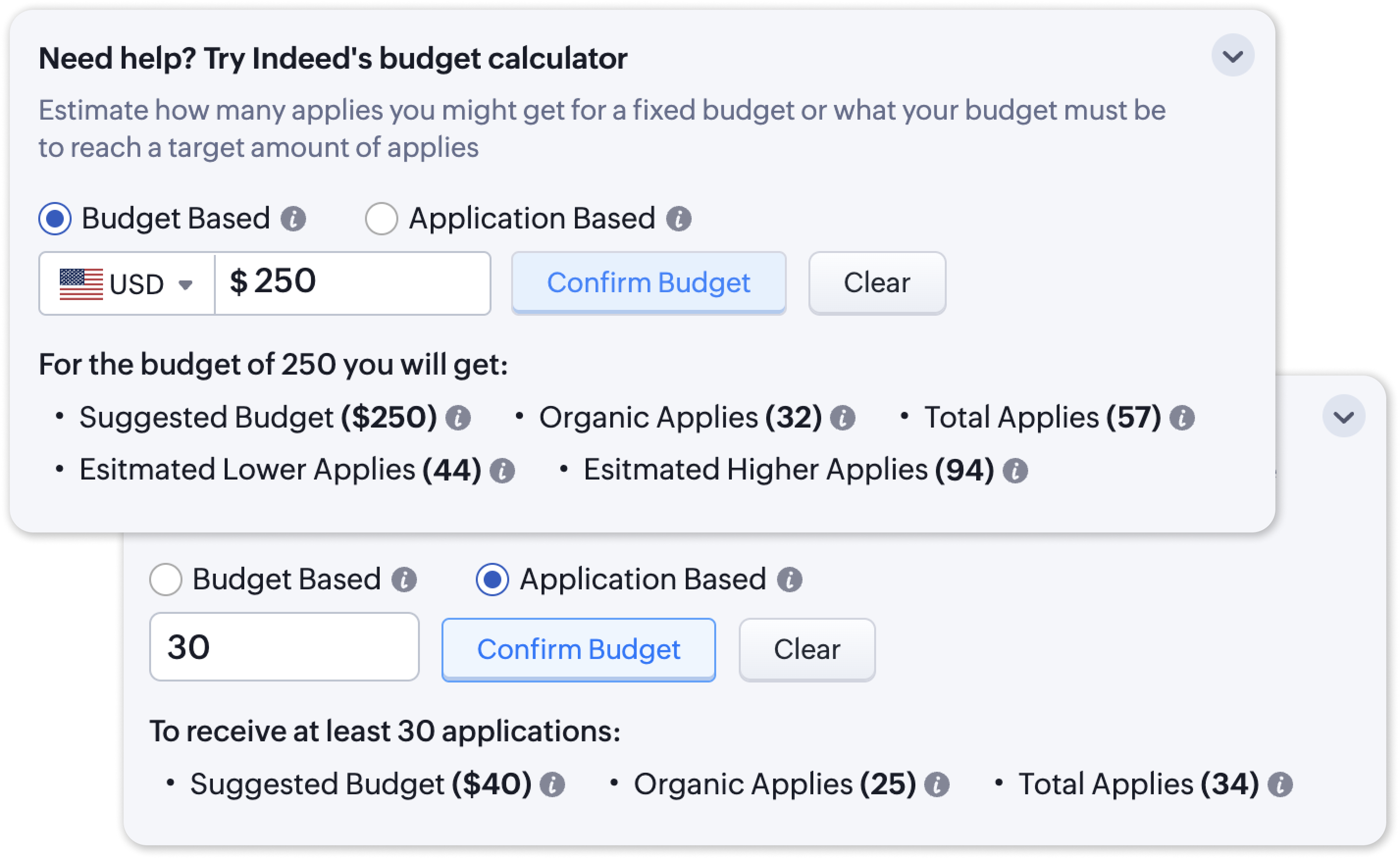Click the $ 250 budget amount field
Image resolution: width=1400 pixels, height=859 pixels.
(353, 283)
